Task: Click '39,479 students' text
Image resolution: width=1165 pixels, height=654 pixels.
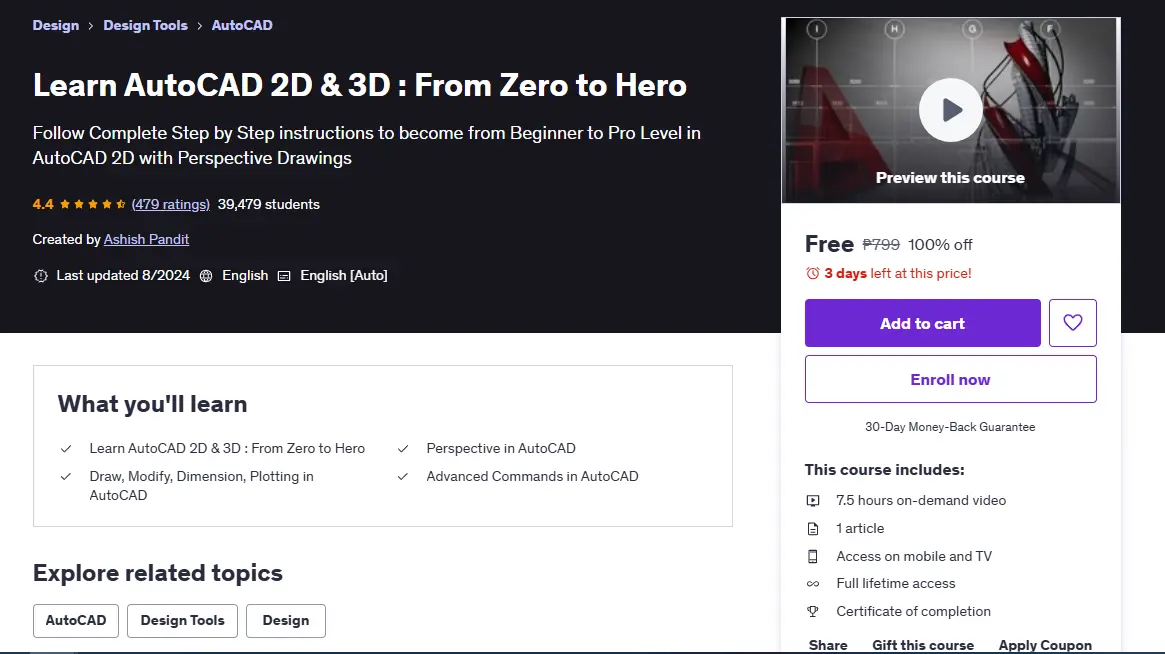Action: pos(268,204)
